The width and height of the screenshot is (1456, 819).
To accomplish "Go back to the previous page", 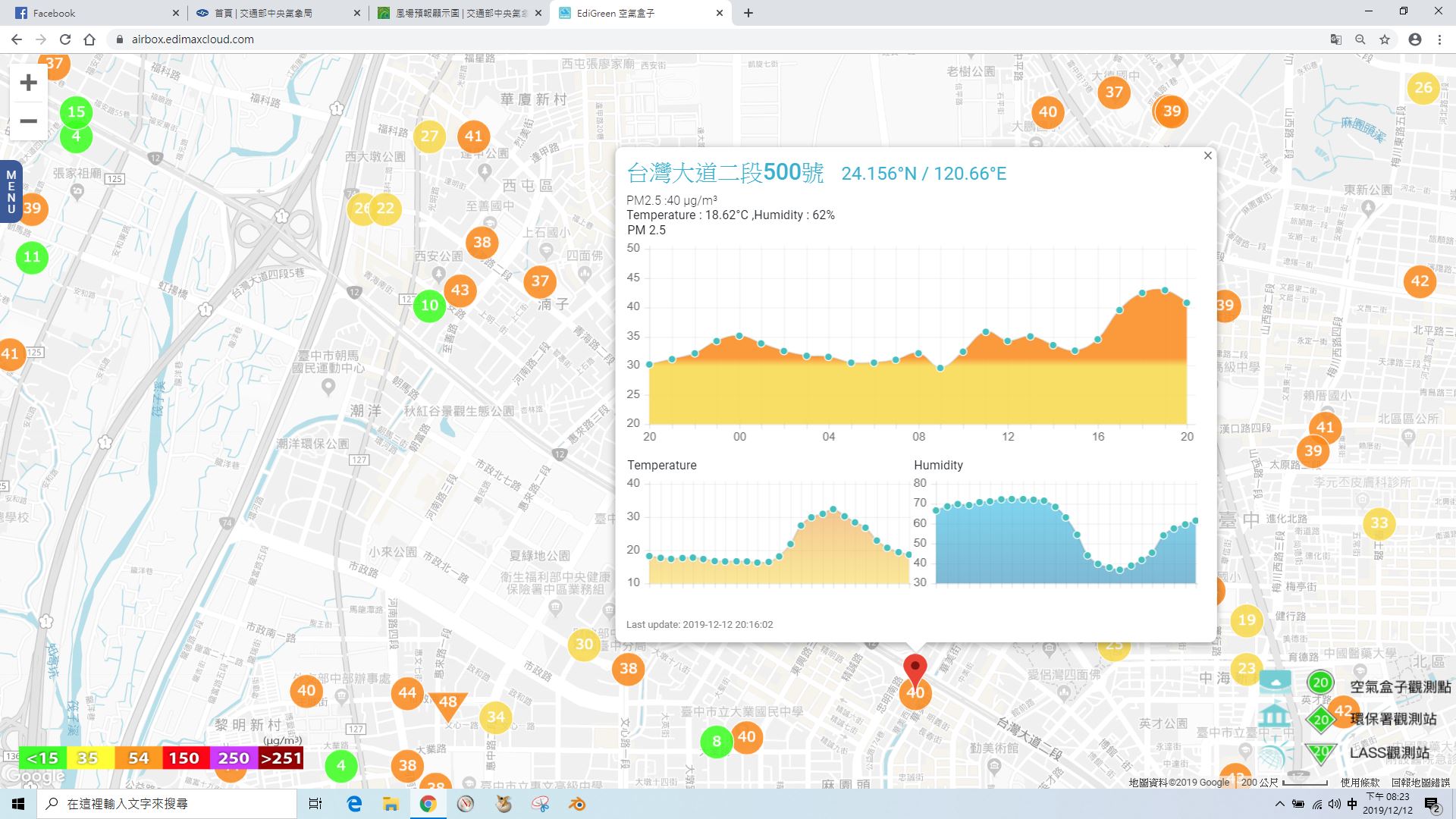I will point(17,39).
